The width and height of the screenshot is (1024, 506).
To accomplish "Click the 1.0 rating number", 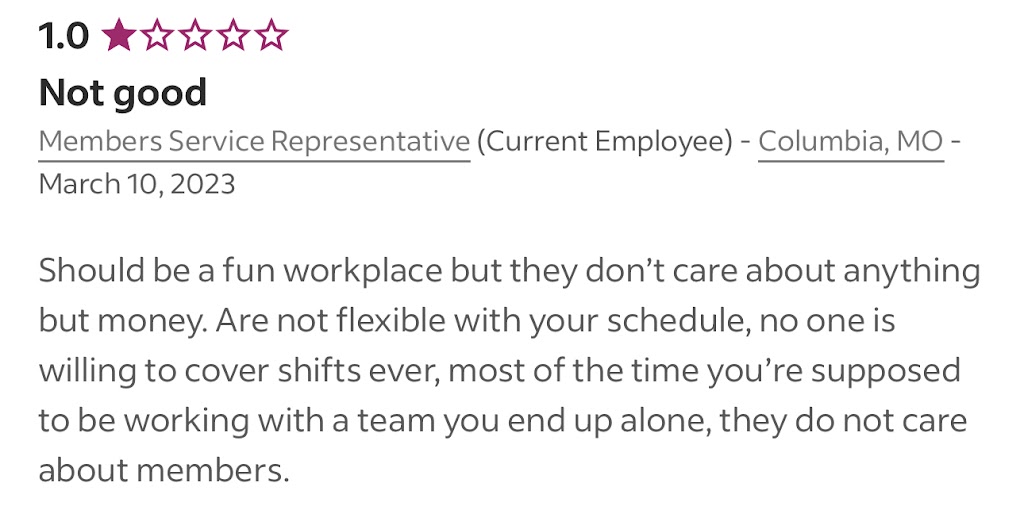I will [x=63, y=37].
